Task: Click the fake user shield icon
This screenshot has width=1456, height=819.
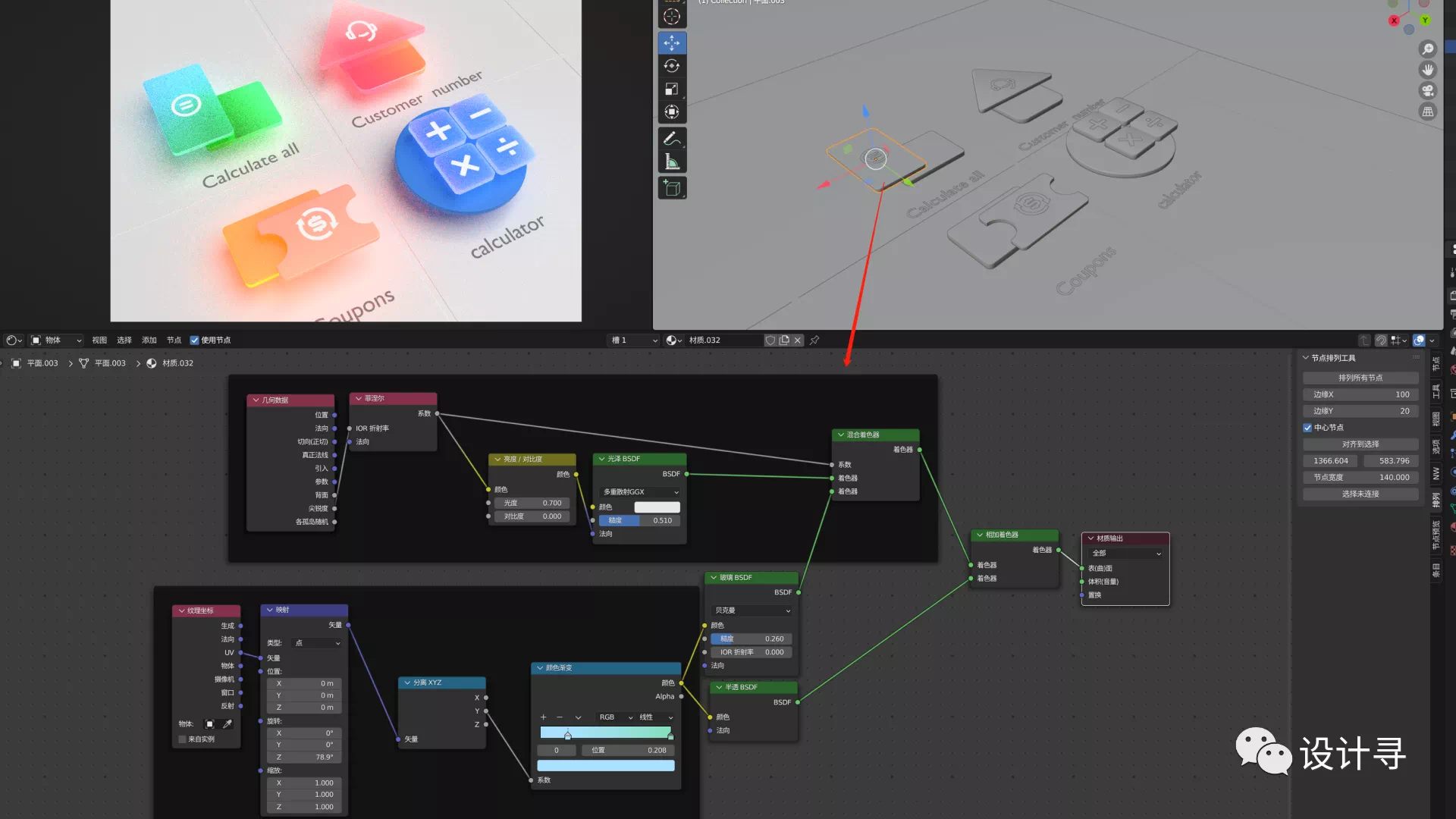Action: tap(770, 340)
